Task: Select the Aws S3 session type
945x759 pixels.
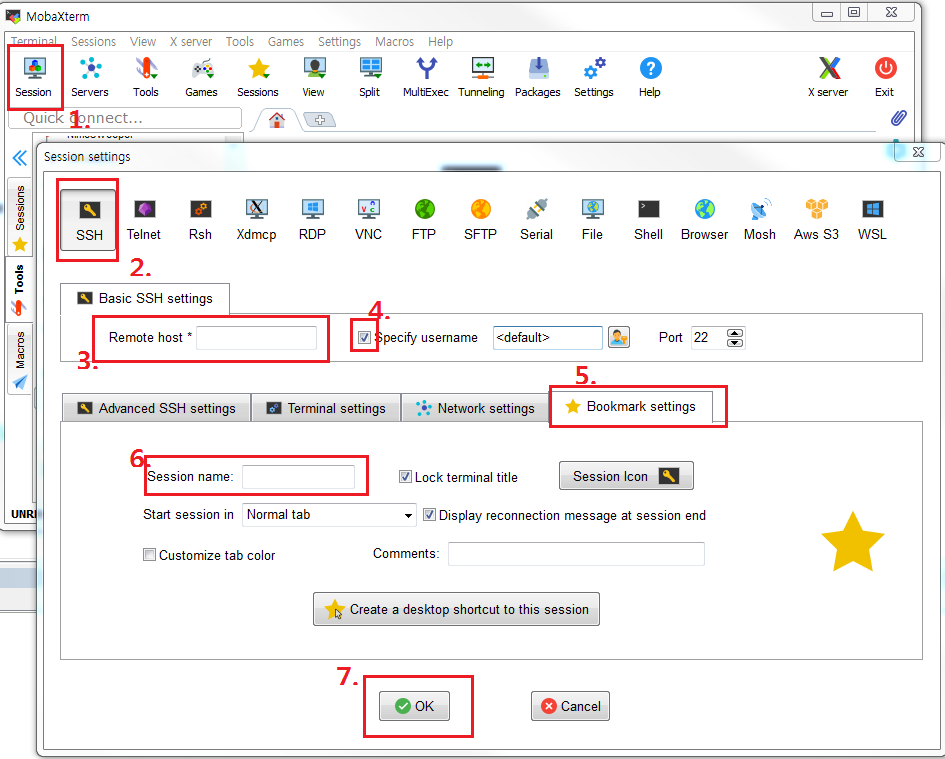Action: point(816,220)
